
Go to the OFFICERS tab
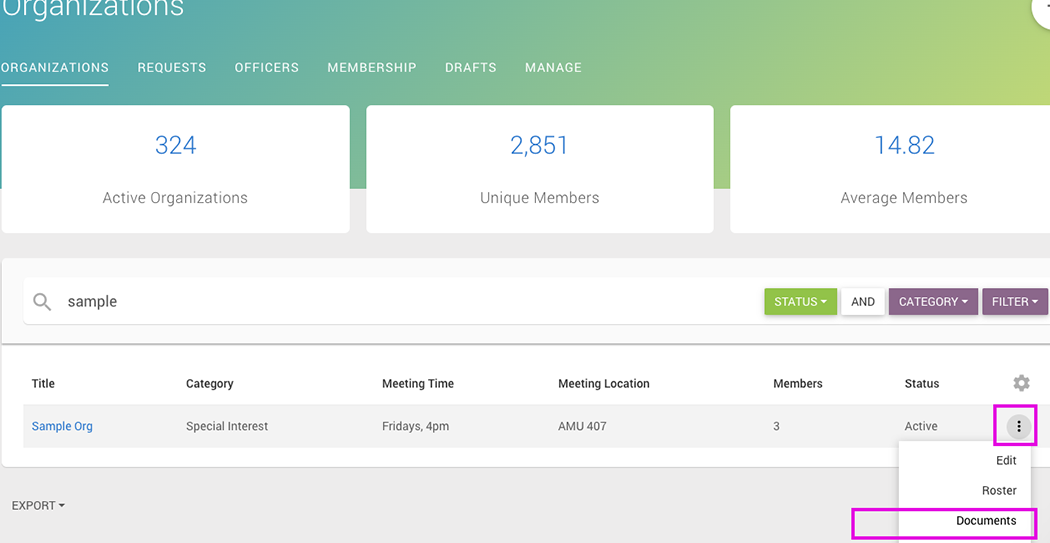coord(266,68)
